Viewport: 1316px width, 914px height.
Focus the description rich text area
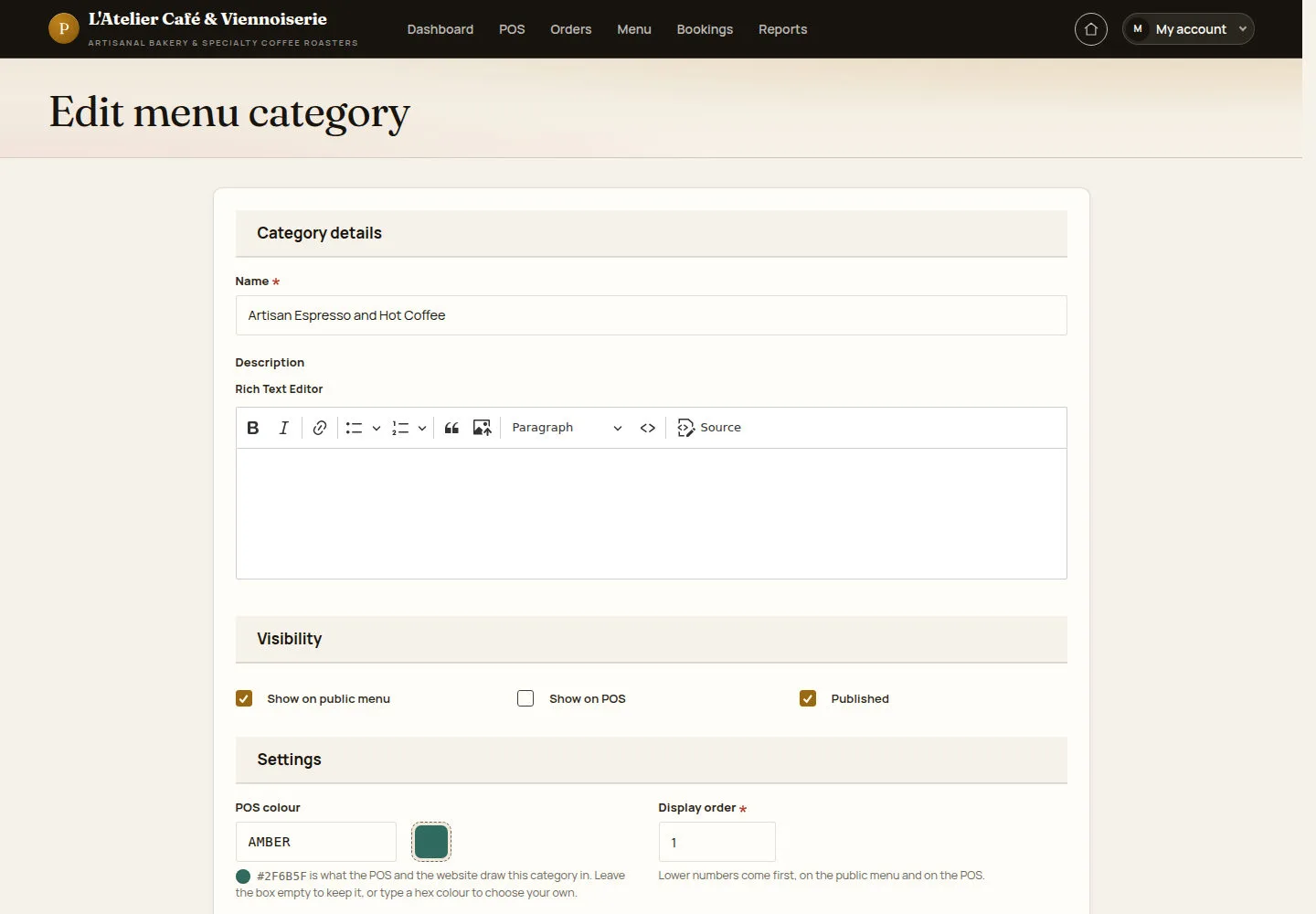click(651, 514)
